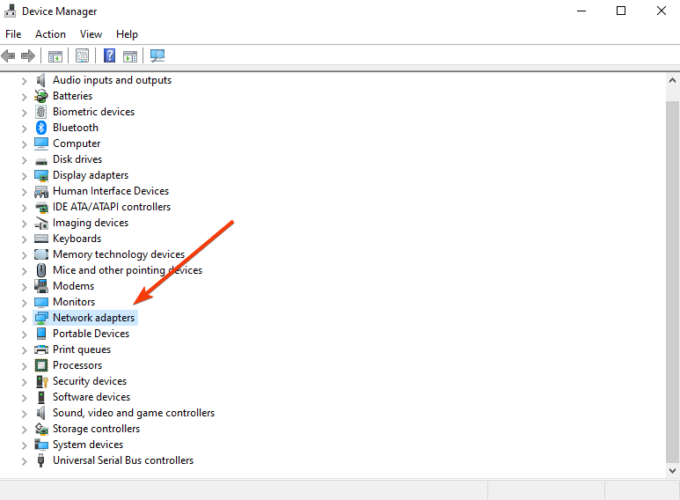Expand the Network adapters node
This screenshot has height=500, width=680.
click(24, 319)
